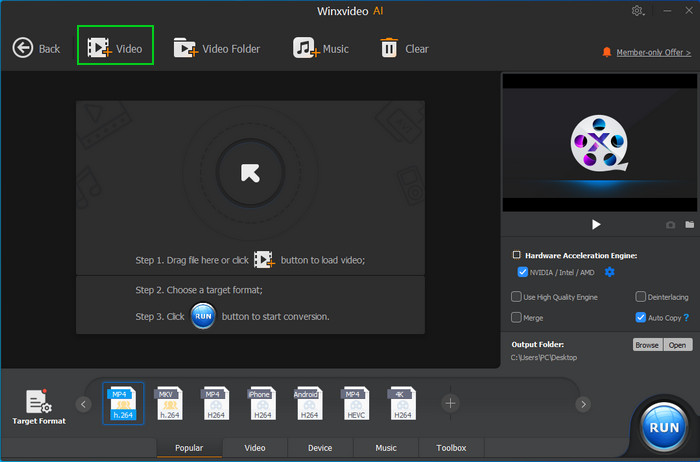This screenshot has height=462, width=700.
Task: Select the 4K H264 format profile
Action: point(402,404)
